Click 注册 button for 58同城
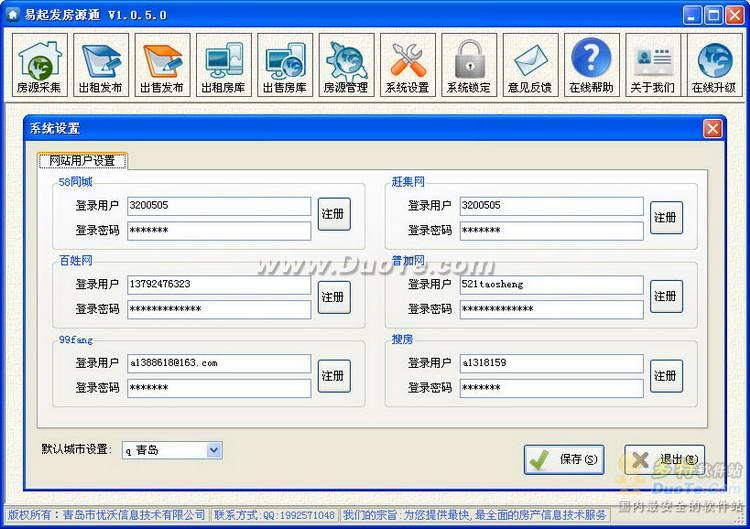Image resolution: width=750 pixels, height=529 pixels. [334, 214]
